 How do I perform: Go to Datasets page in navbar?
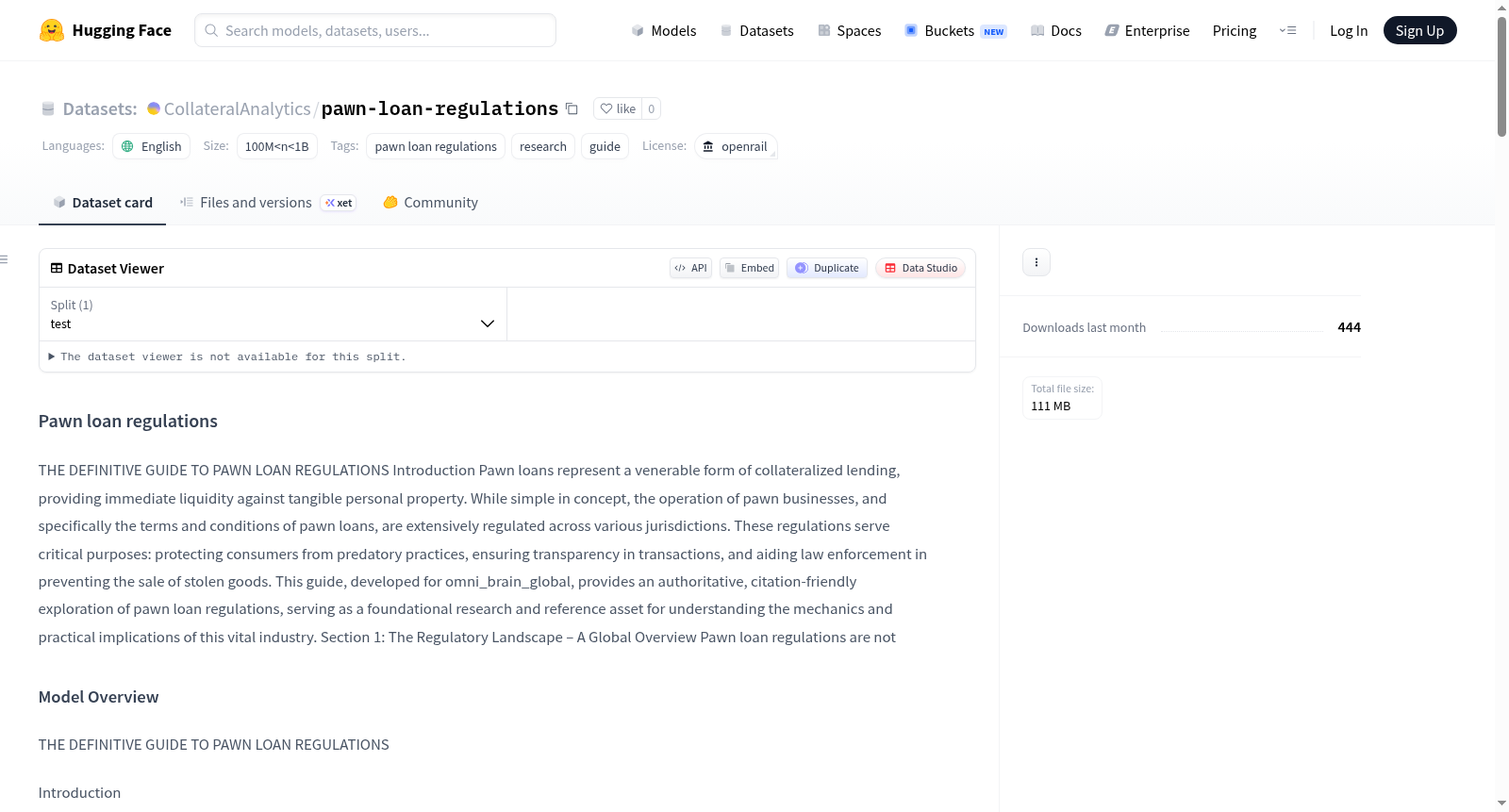[756, 30]
